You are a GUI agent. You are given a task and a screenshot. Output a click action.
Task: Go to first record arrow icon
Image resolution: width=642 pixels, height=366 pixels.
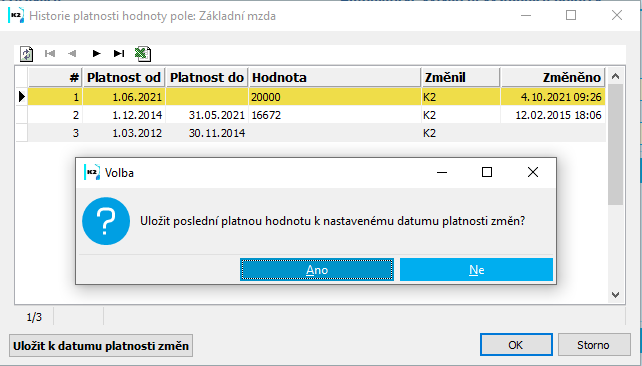tap(50, 54)
